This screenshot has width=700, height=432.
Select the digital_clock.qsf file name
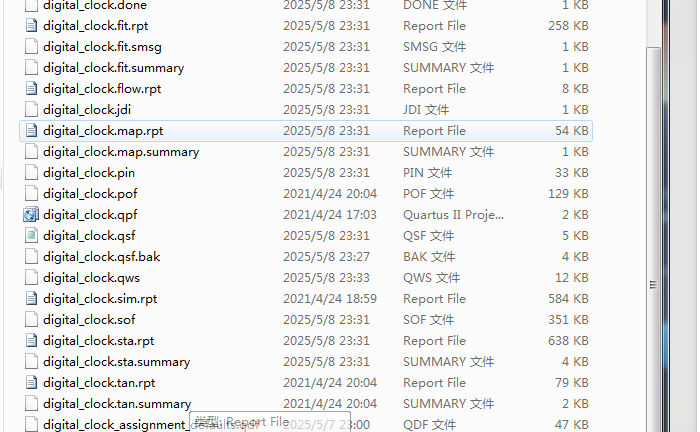(89, 236)
